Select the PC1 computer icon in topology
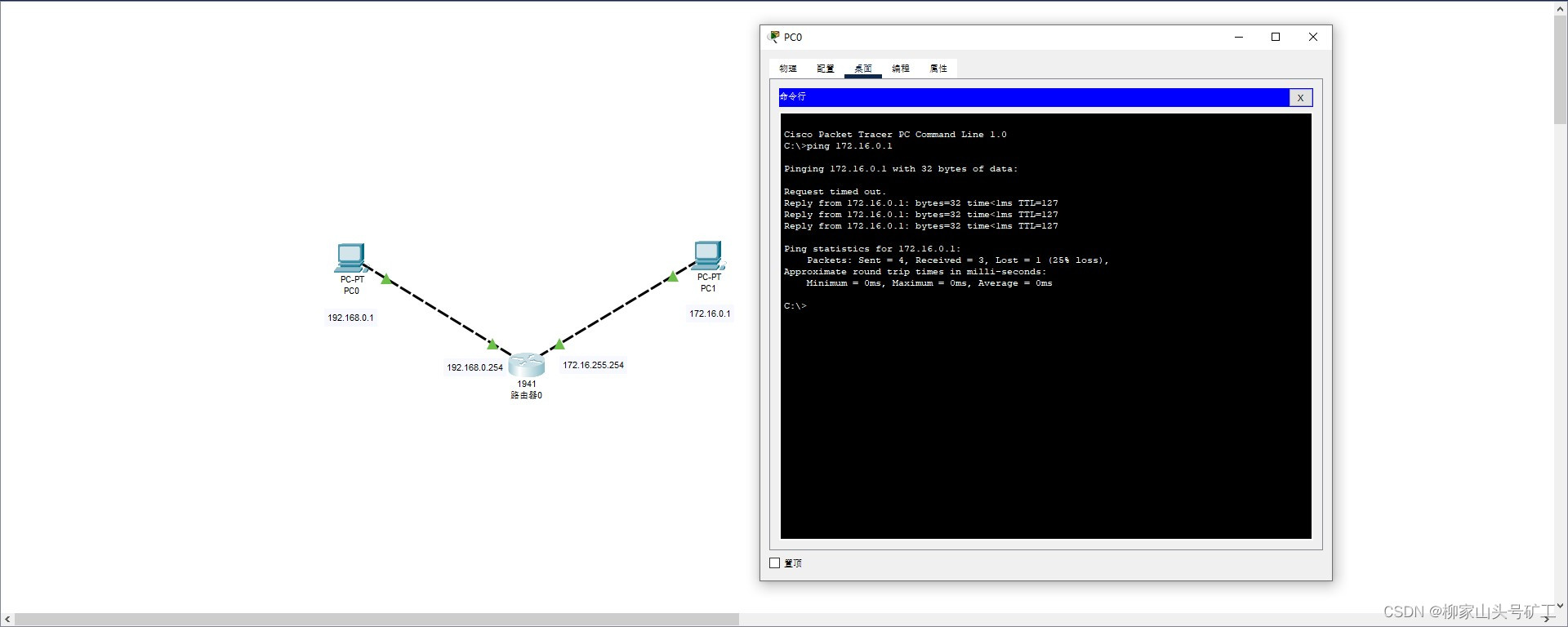 pos(708,256)
